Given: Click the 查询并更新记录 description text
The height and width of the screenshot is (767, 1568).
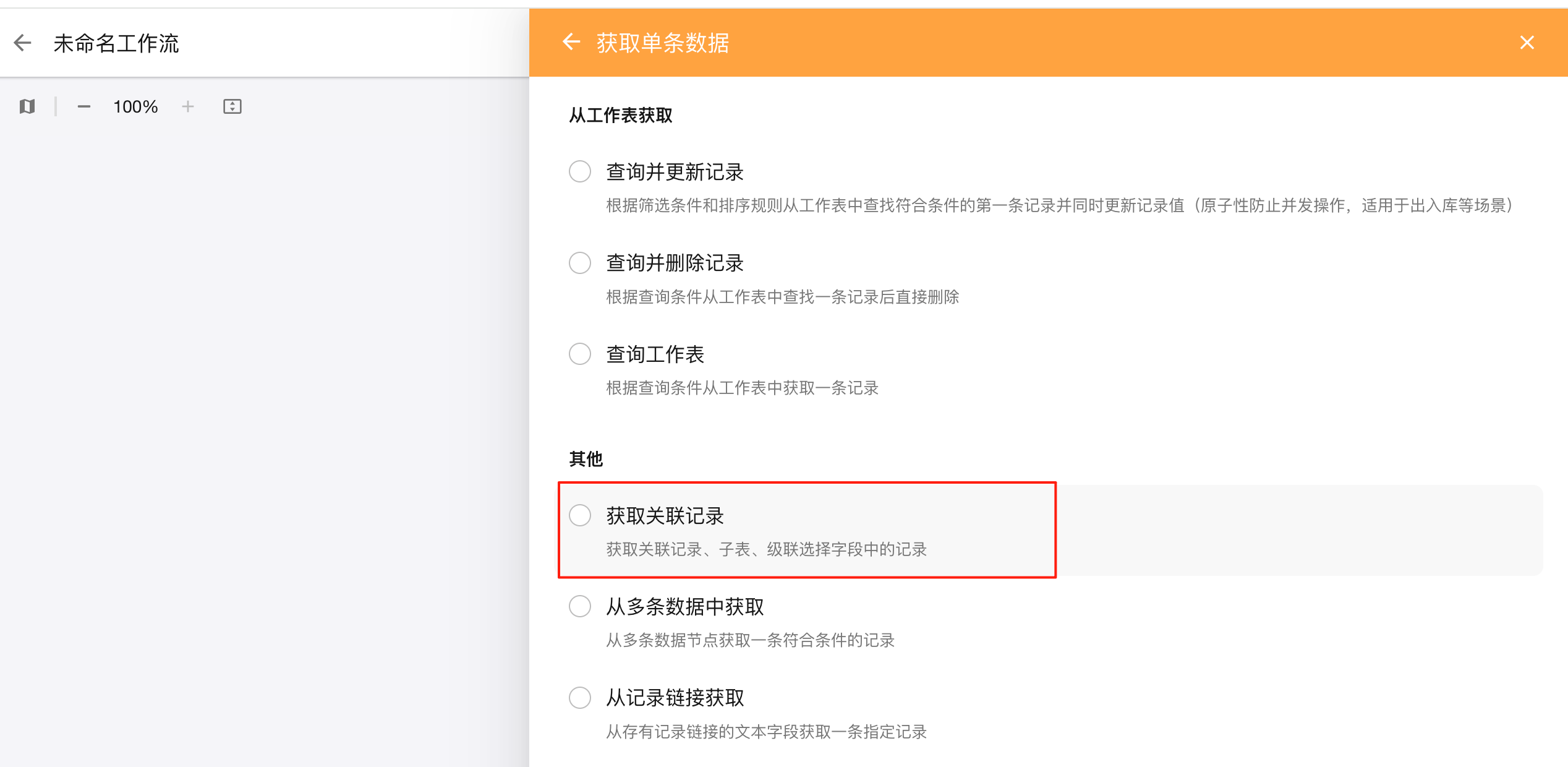Looking at the screenshot, I should pyautogui.click(x=1060, y=205).
